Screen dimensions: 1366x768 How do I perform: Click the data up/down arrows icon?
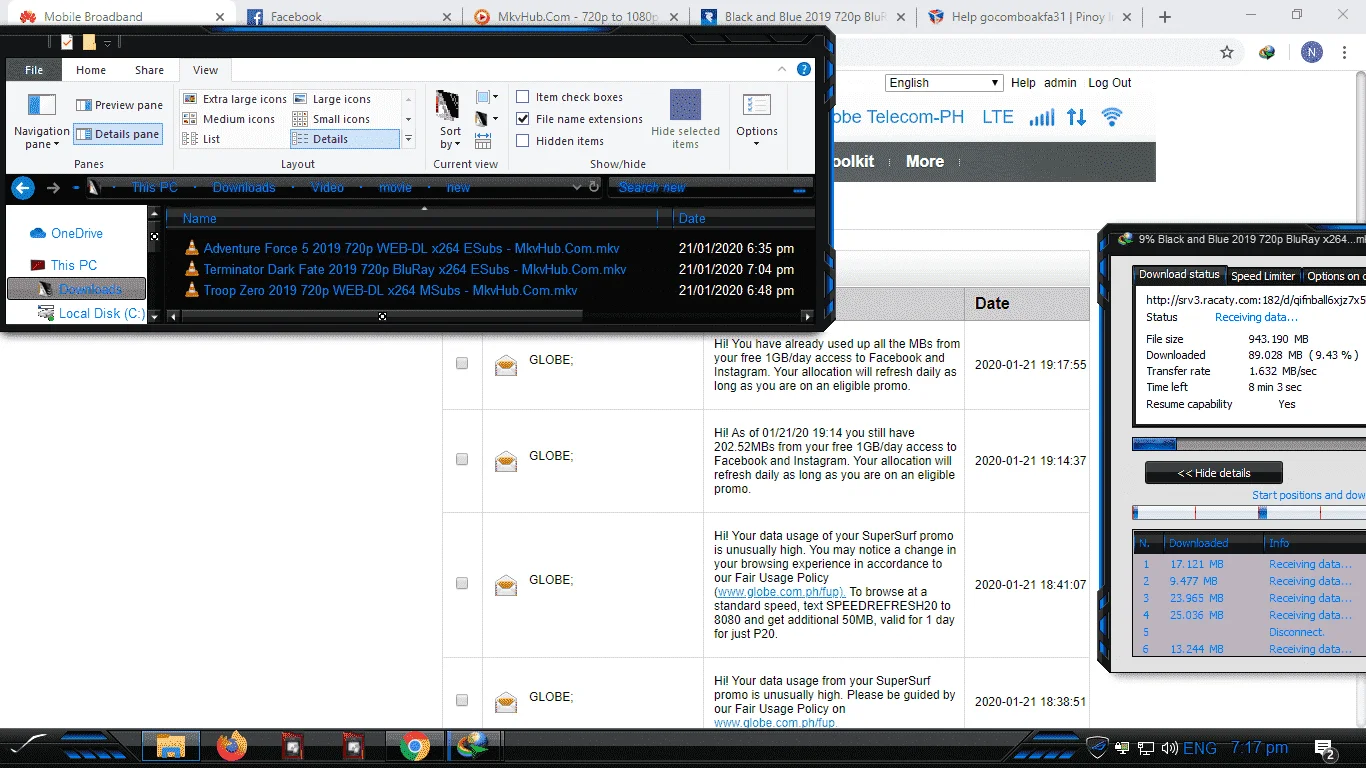pos(1076,117)
